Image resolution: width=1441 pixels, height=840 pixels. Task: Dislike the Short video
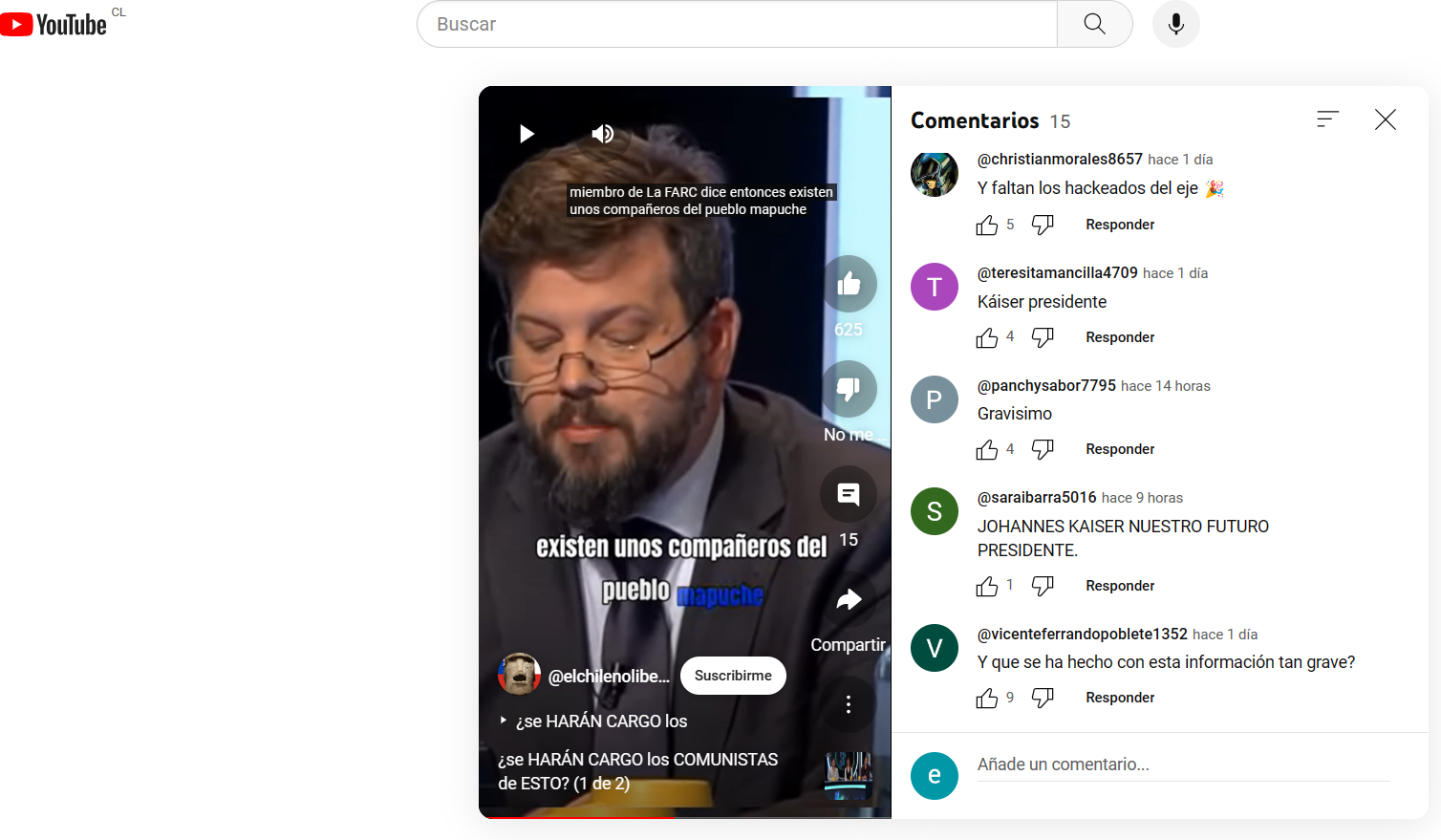click(x=850, y=389)
